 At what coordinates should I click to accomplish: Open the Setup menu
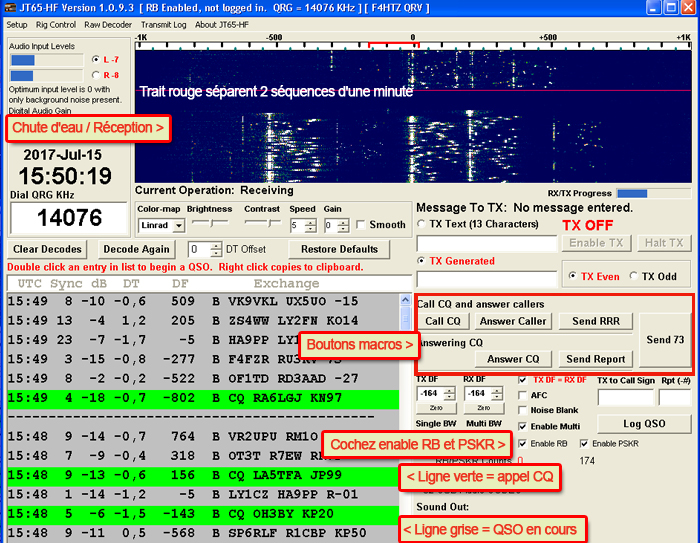tap(17, 25)
